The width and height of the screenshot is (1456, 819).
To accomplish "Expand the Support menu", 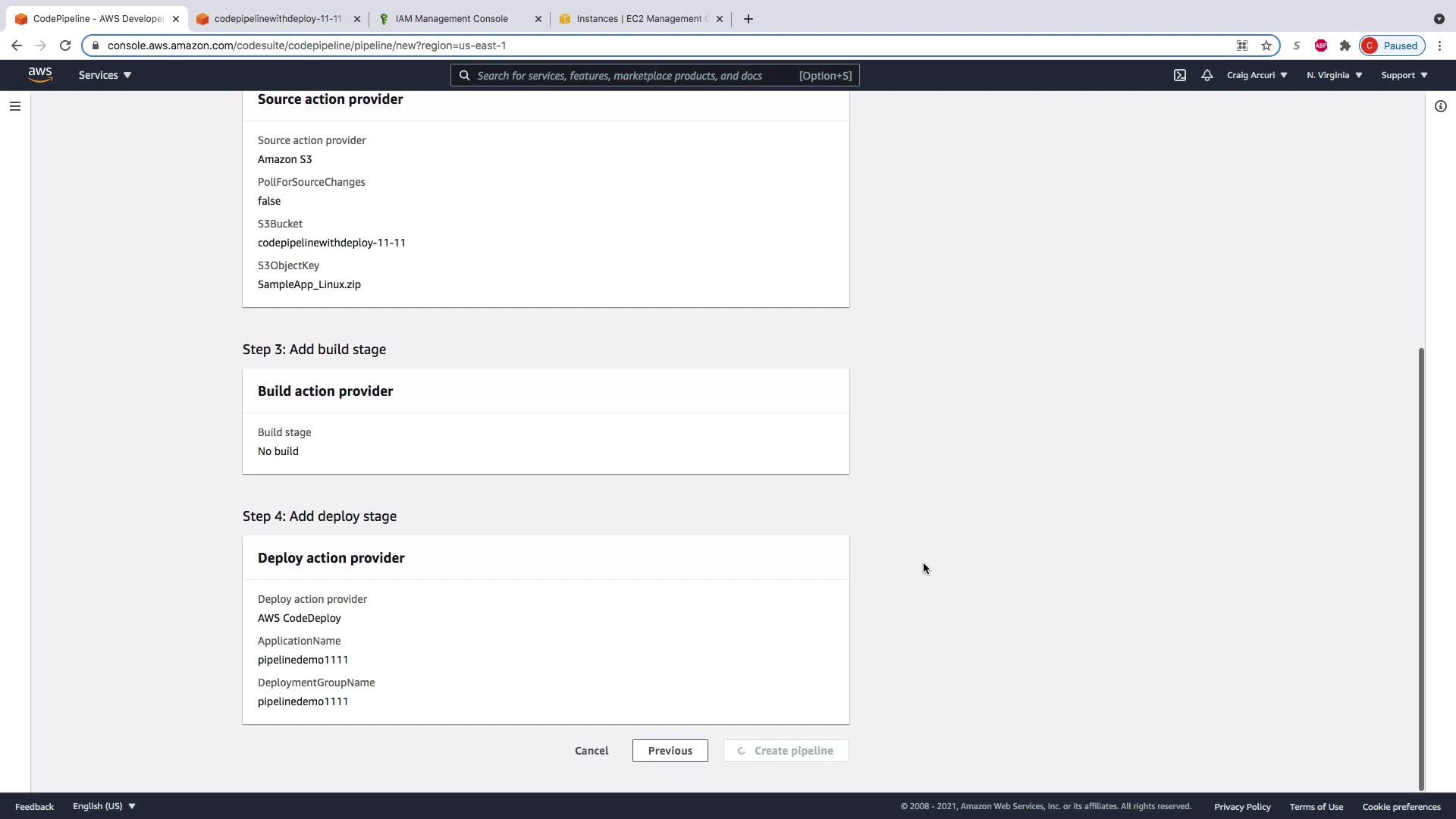I will pyautogui.click(x=1404, y=75).
